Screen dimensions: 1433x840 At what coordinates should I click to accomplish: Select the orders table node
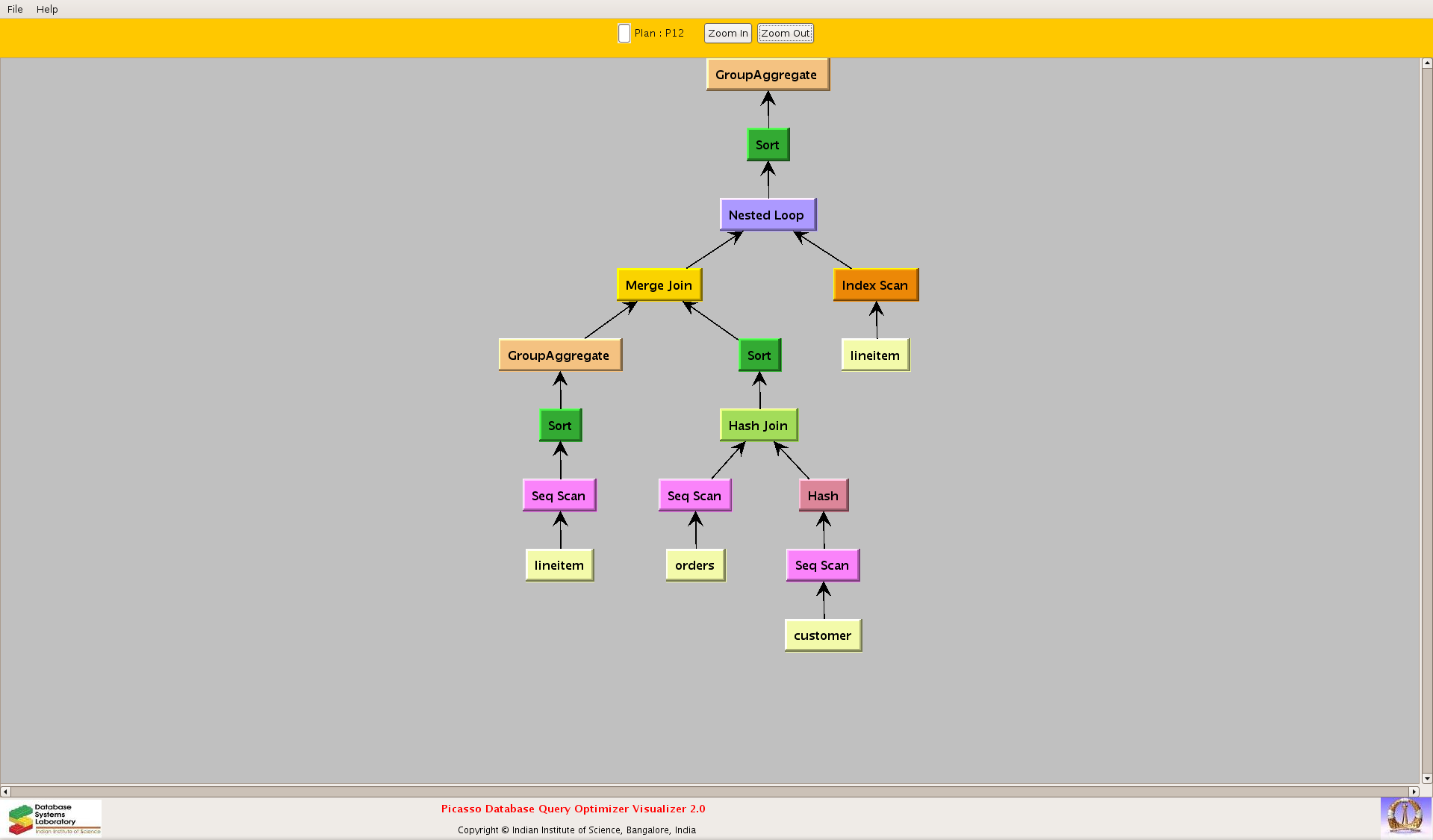[x=694, y=565]
